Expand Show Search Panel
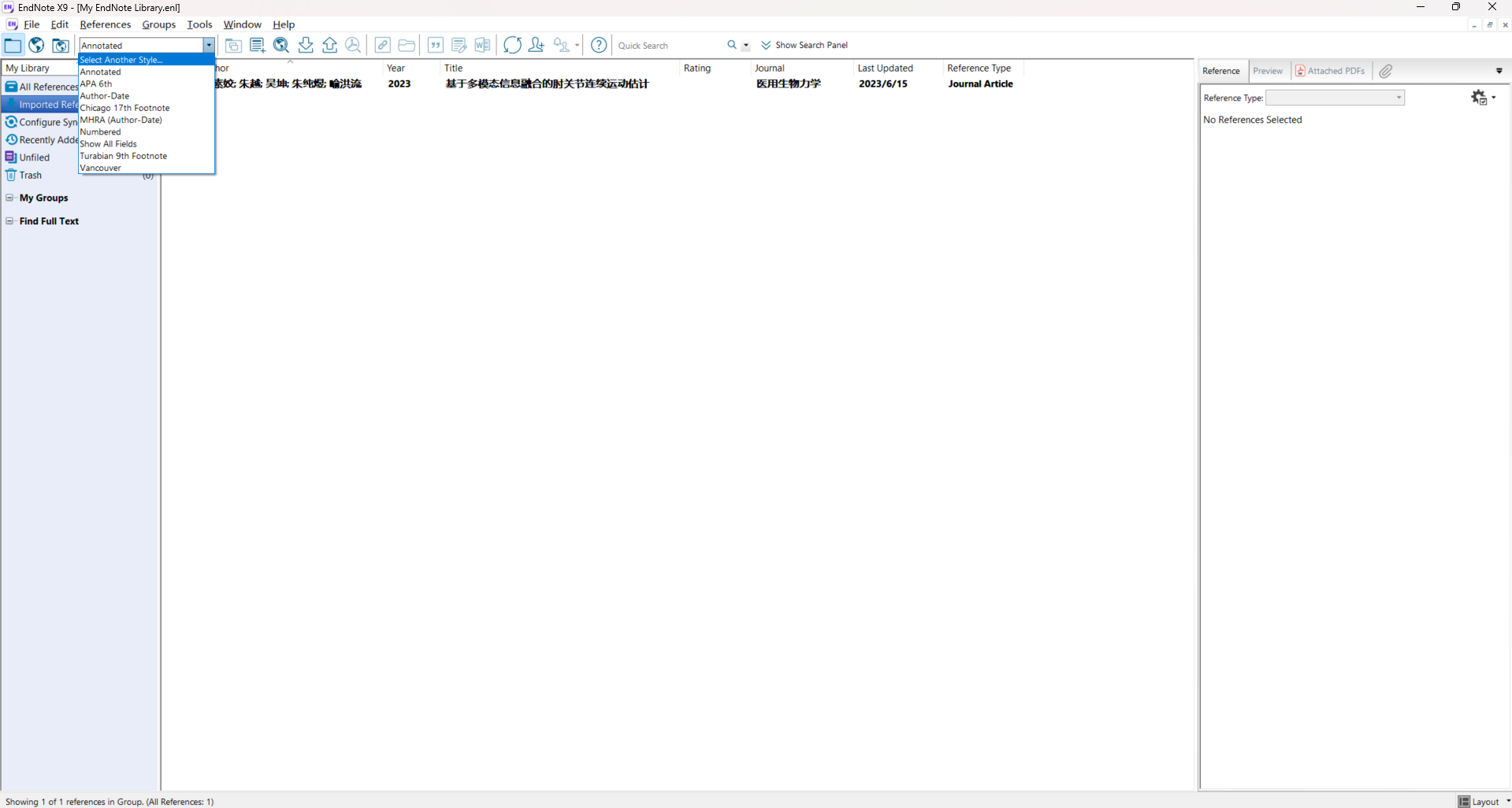 tap(804, 46)
